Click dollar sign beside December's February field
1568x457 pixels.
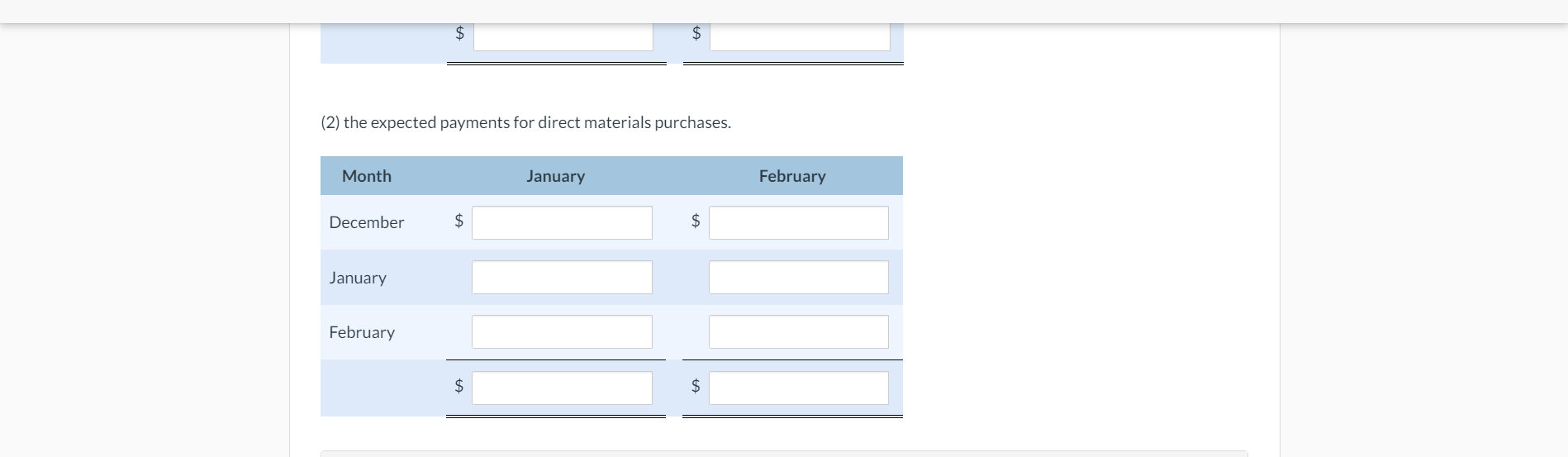(696, 221)
